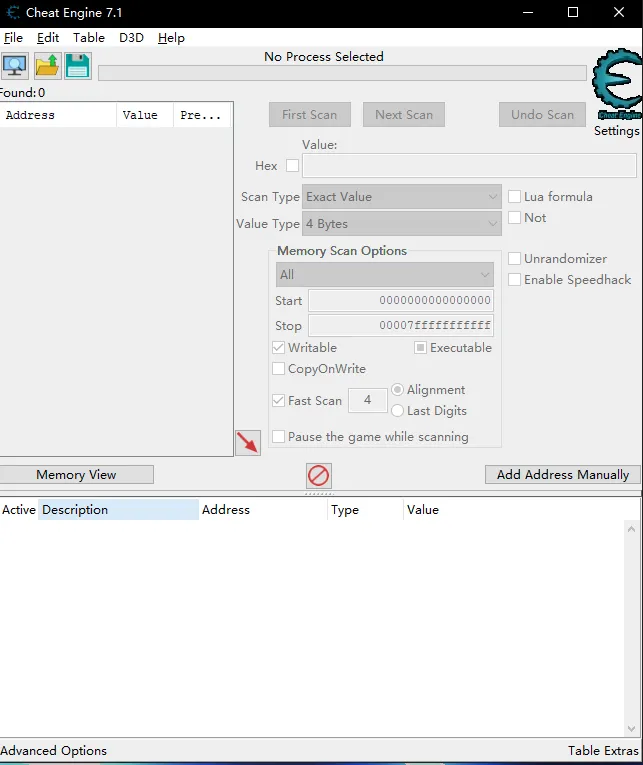Open the Value Type 4 Bytes dropdown
This screenshot has width=643, height=765.
(401, 224)
